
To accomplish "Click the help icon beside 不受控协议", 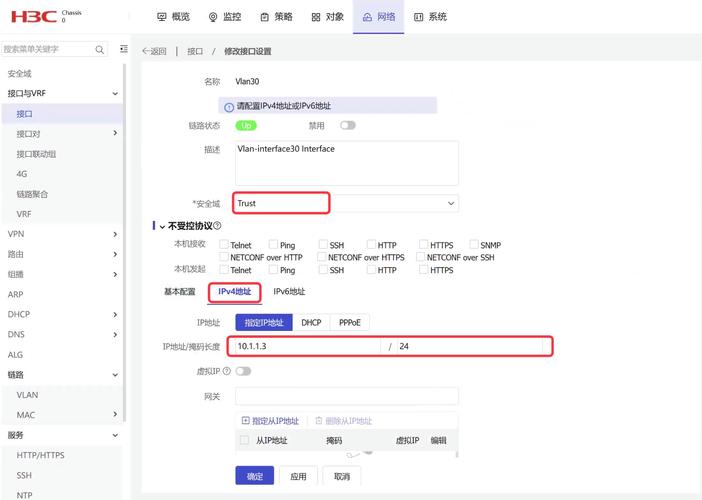I will point(218,227).
